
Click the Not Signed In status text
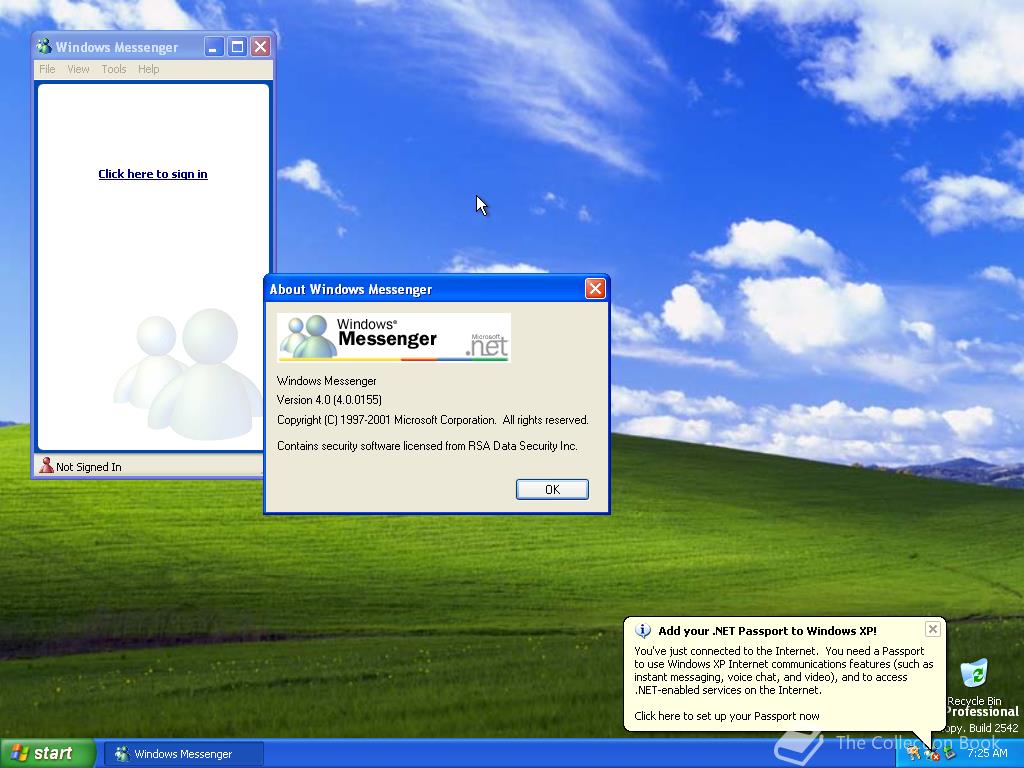pos(89,467)
